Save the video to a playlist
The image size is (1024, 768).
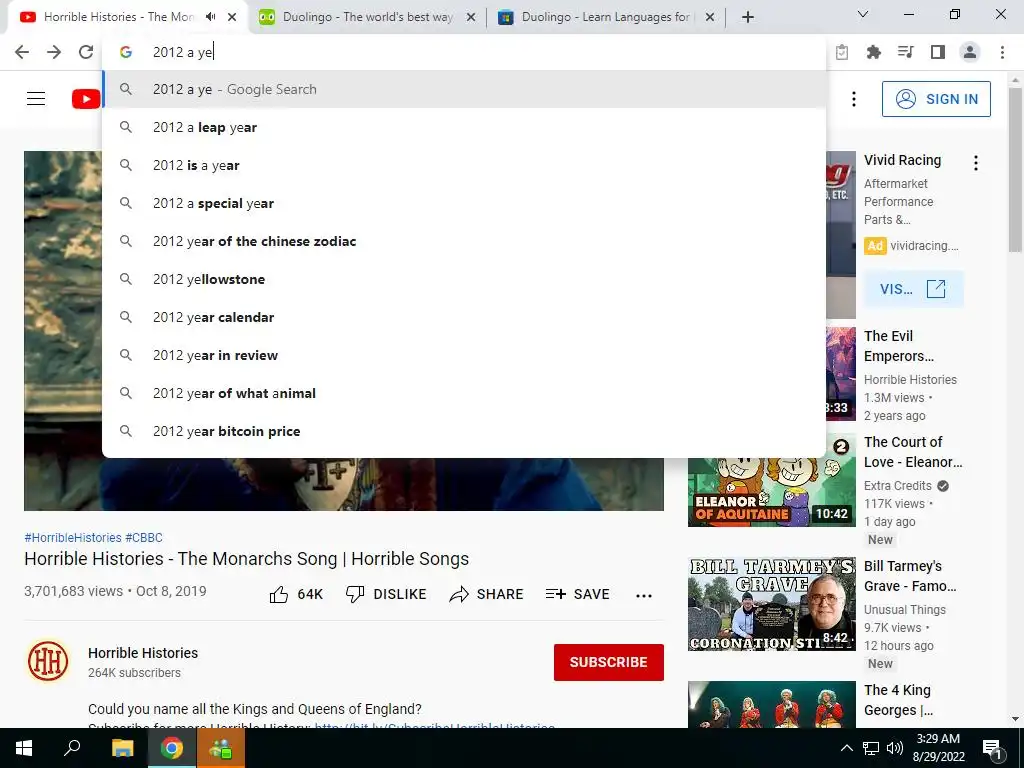[577, 594]
